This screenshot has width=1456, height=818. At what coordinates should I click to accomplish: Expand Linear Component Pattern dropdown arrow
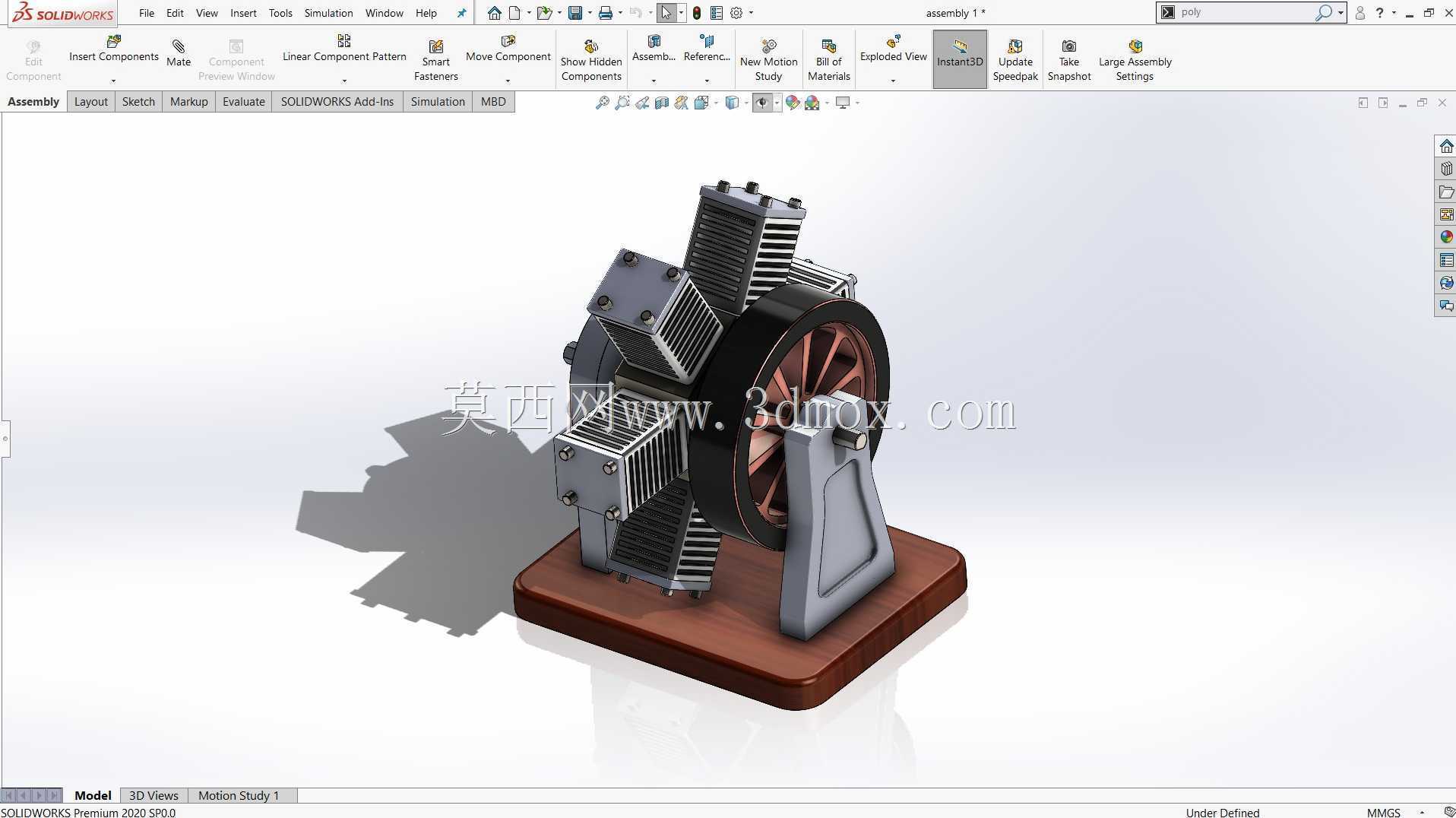[x=344, y=81]
